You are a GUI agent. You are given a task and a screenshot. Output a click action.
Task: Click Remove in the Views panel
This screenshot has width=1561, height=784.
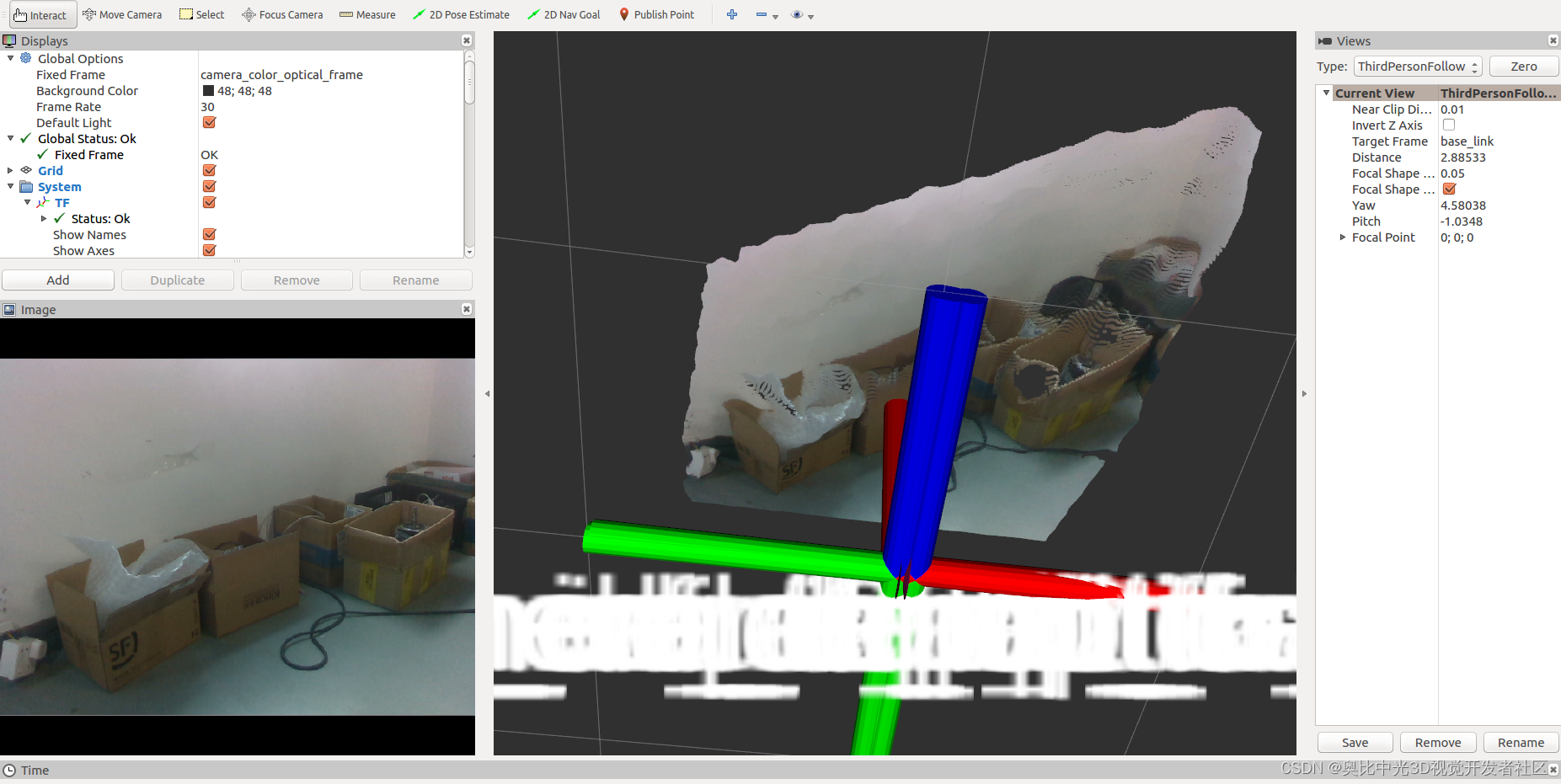tap(1438, 743)
